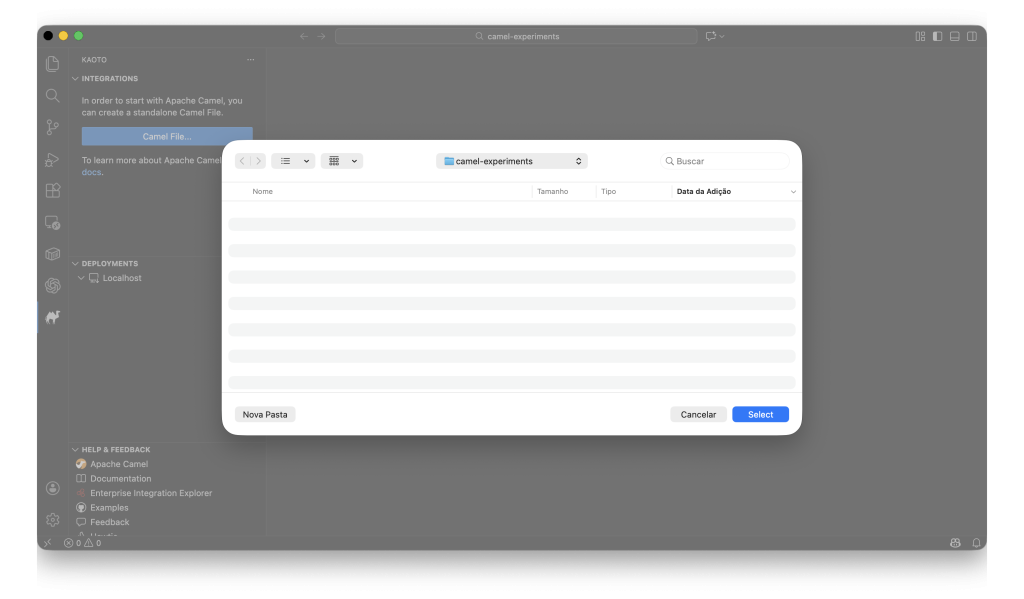Open the camel-experiments location dropdown
The width and height of the screenshot is (1024, 599).
[511, 160]
